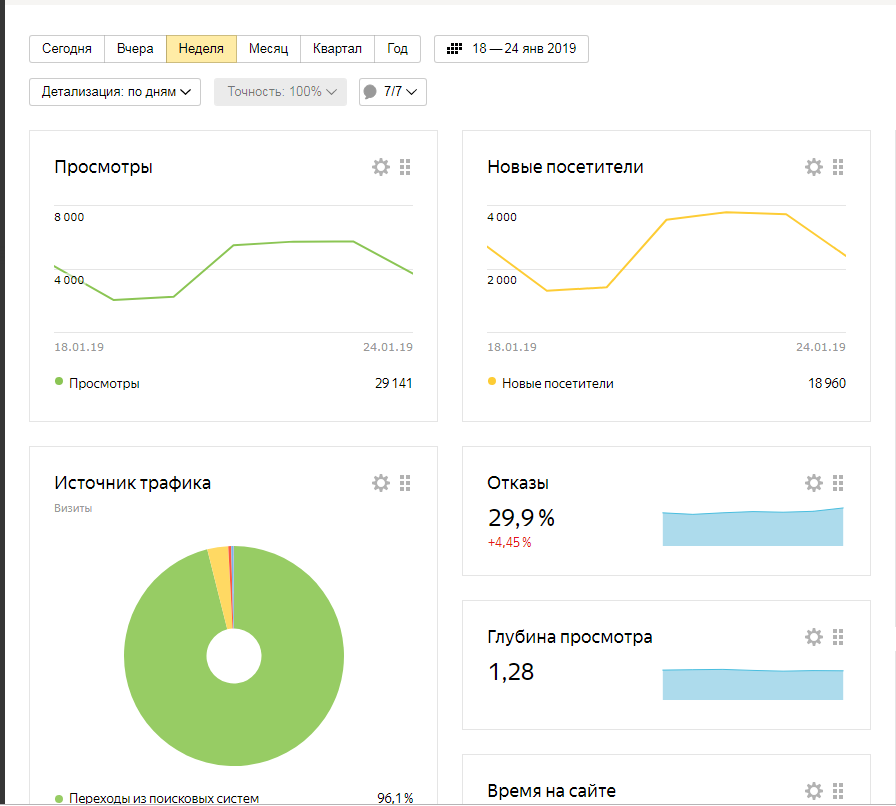Click drag handle of Источник трафика widget

coord(405,483)
